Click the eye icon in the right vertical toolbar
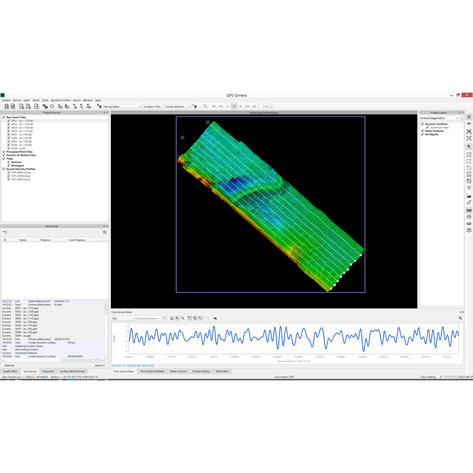Viewport: 473px width, 473px height. coord(469,124)
